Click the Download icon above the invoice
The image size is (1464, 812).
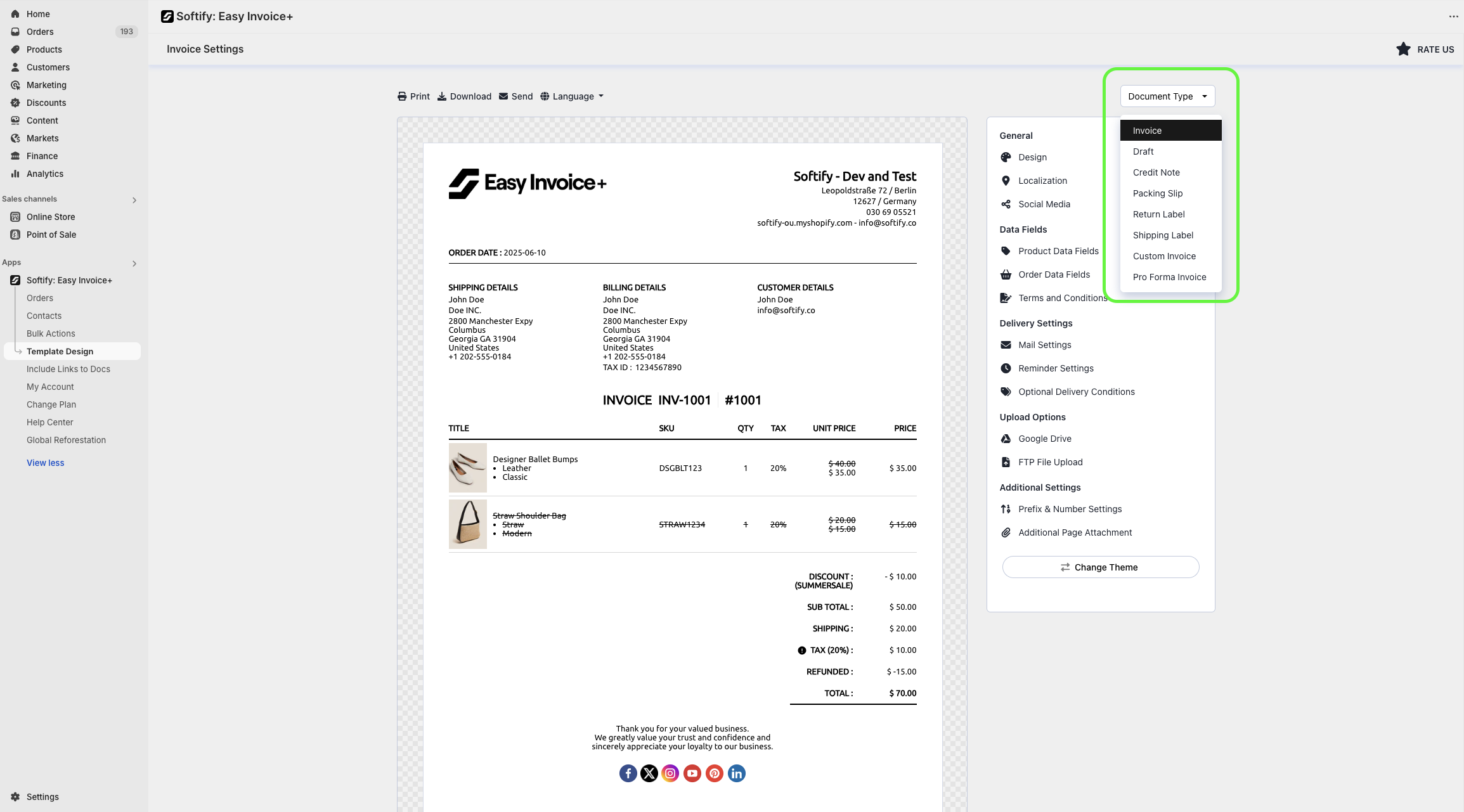(442, 96)
